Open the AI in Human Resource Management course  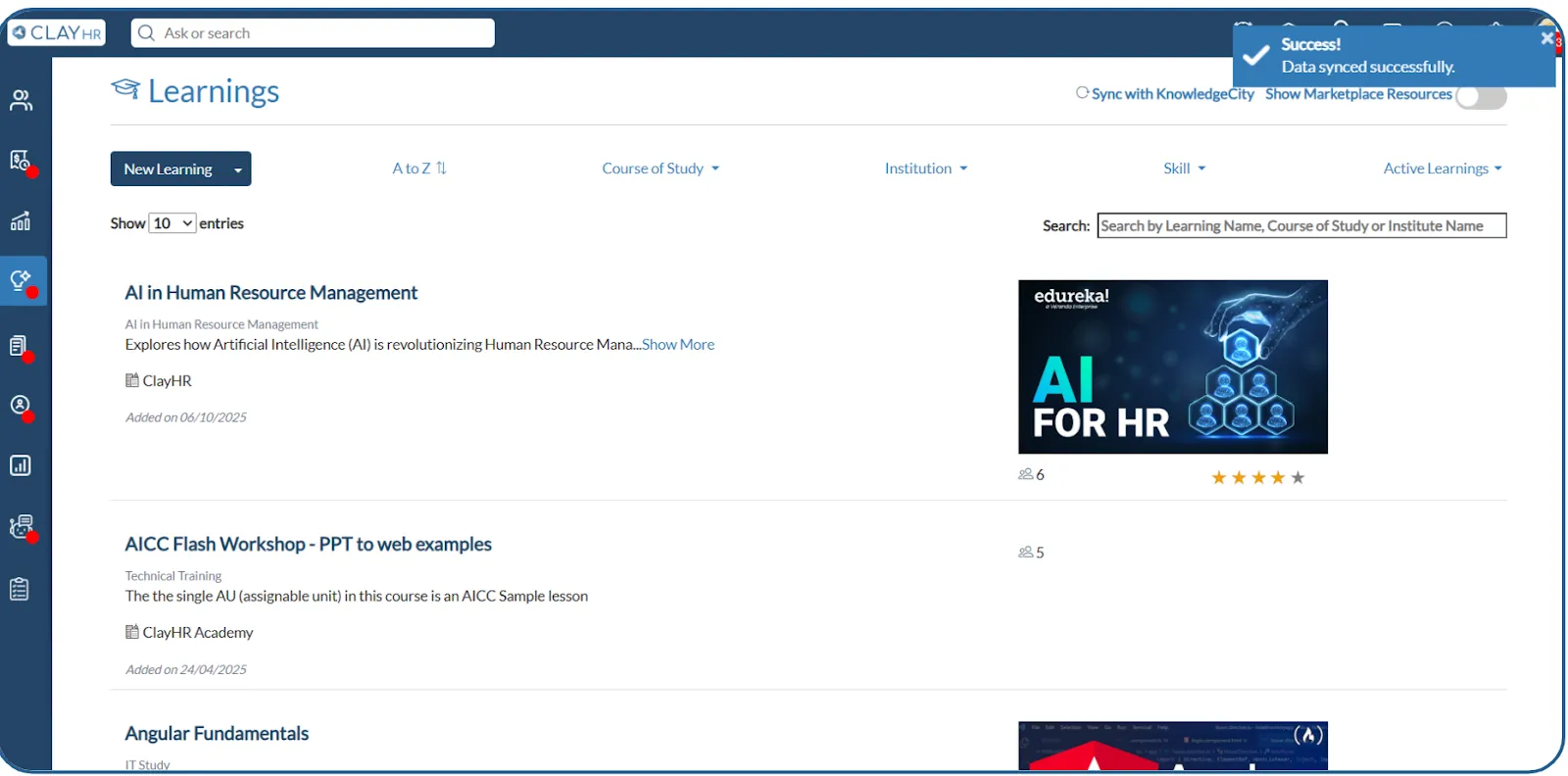[270, 293]
